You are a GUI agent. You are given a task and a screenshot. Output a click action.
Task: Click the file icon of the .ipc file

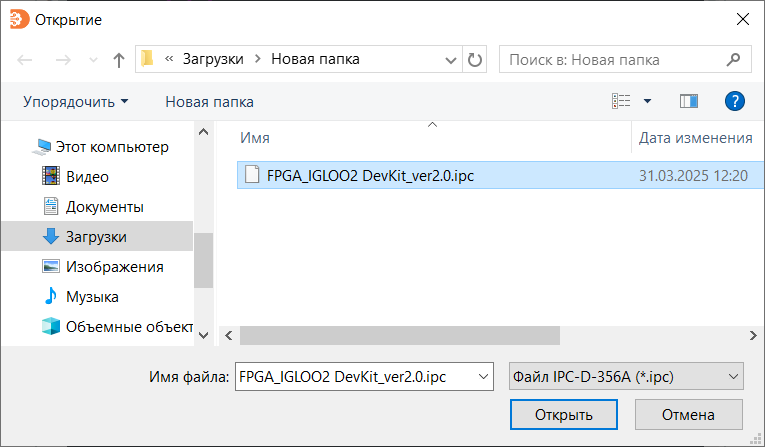(x=252, y=174)
